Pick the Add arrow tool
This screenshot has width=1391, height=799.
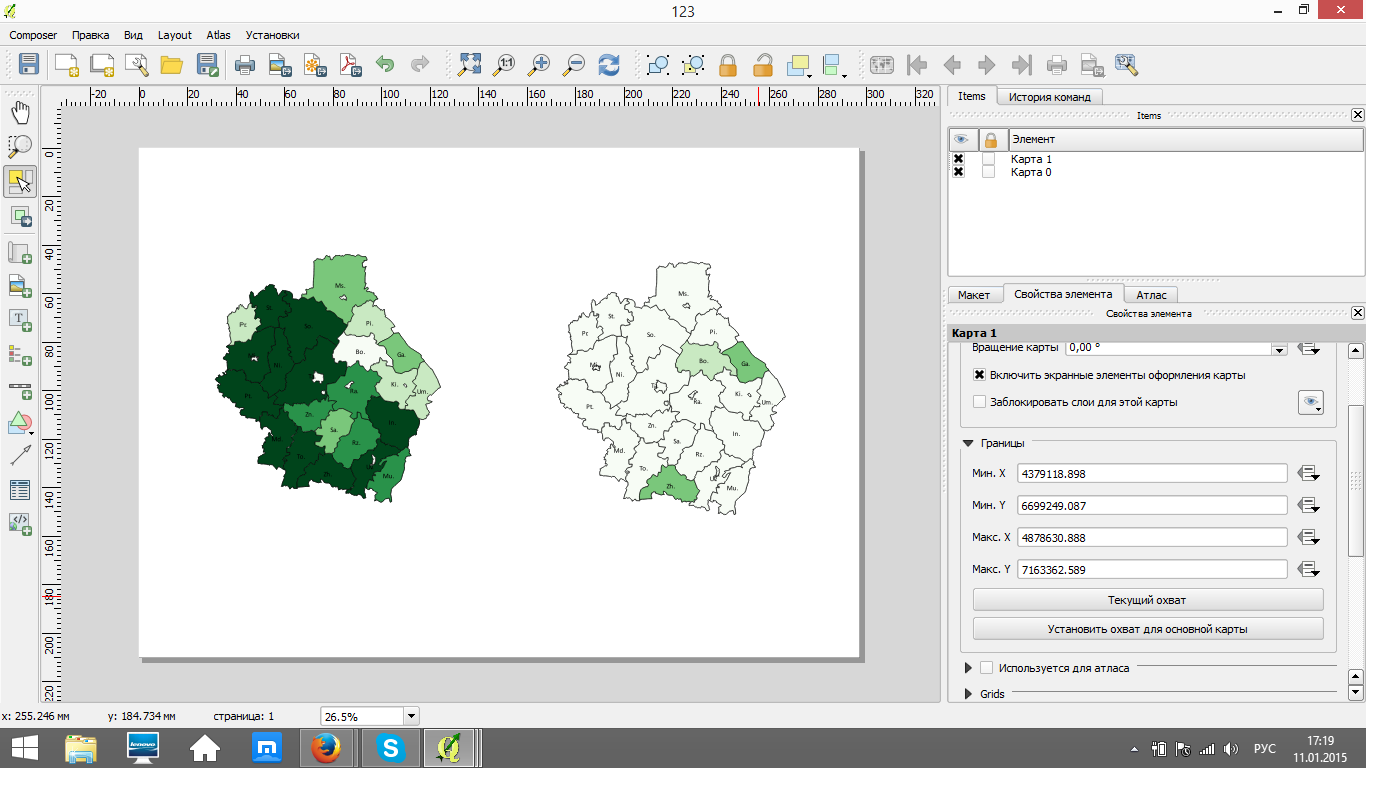coord(20,456)
